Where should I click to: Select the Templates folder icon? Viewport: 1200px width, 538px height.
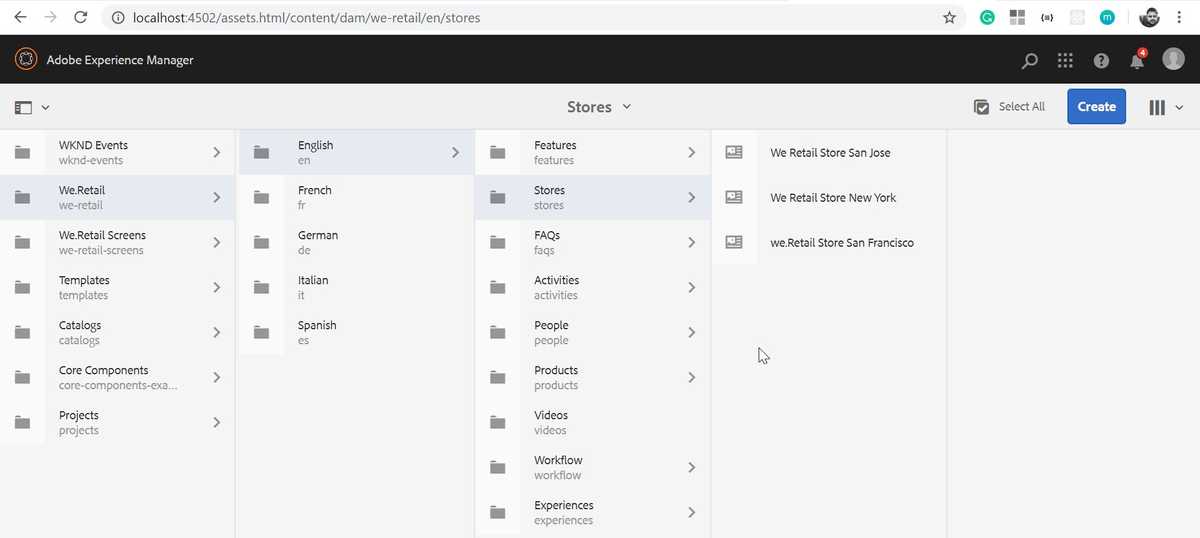[22, 288]
